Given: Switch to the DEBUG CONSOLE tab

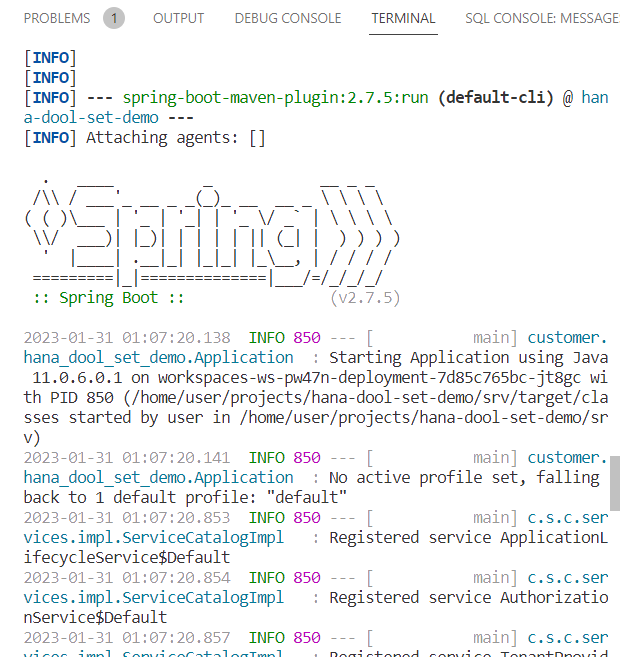Looking at the screenshot, I should [x=288, y=18].
